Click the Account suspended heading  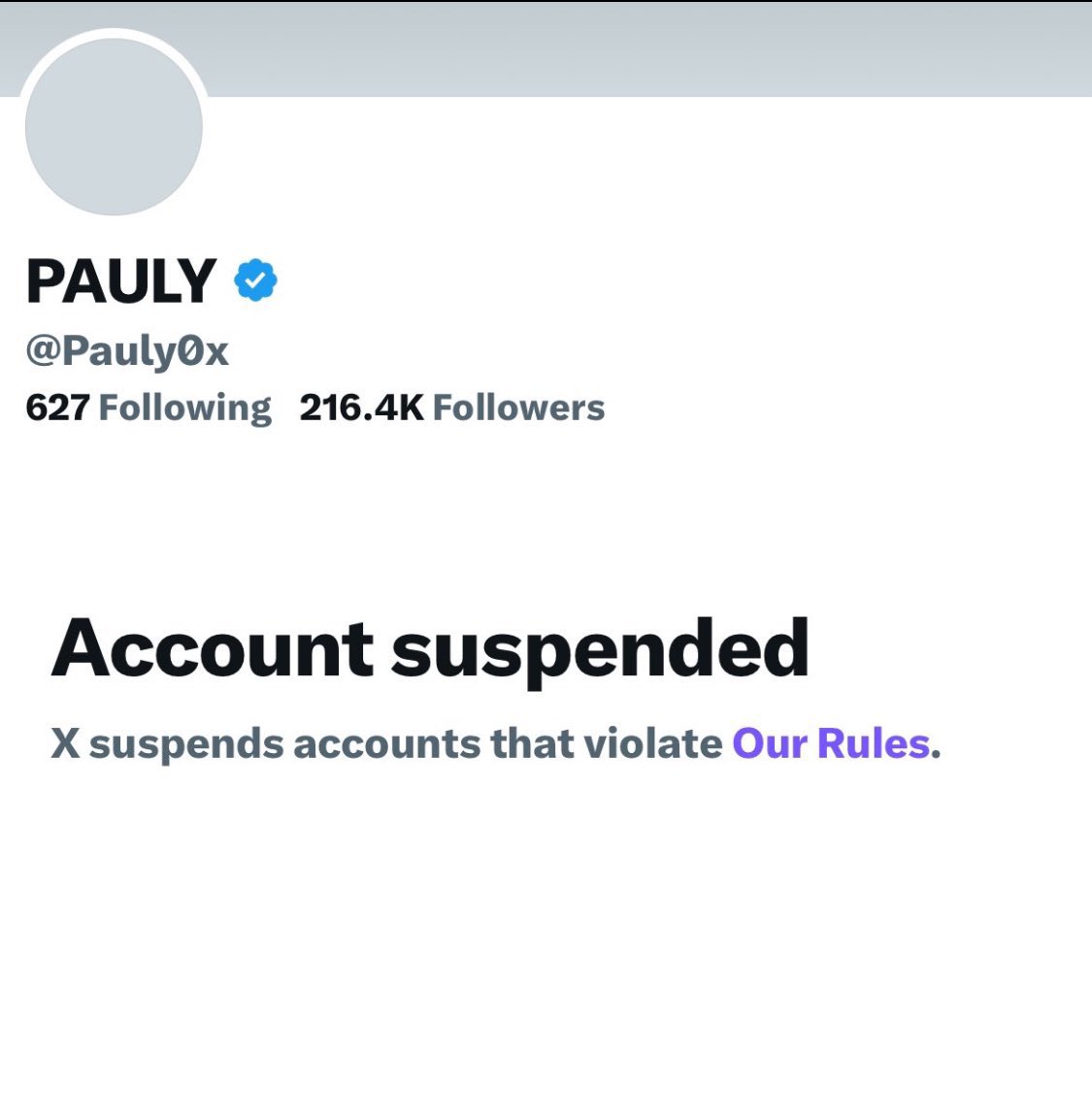coord(430,648)
